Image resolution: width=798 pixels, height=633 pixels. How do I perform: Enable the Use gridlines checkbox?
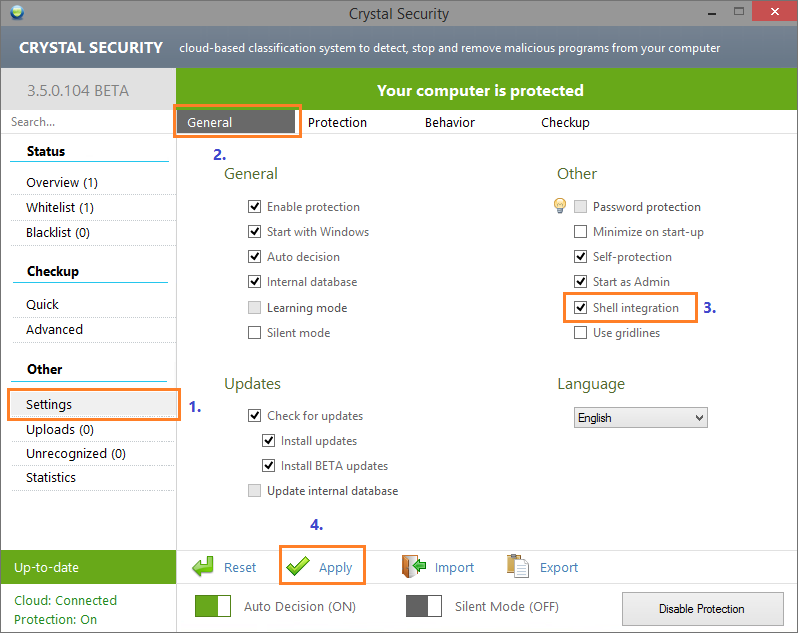click(581, 333)
